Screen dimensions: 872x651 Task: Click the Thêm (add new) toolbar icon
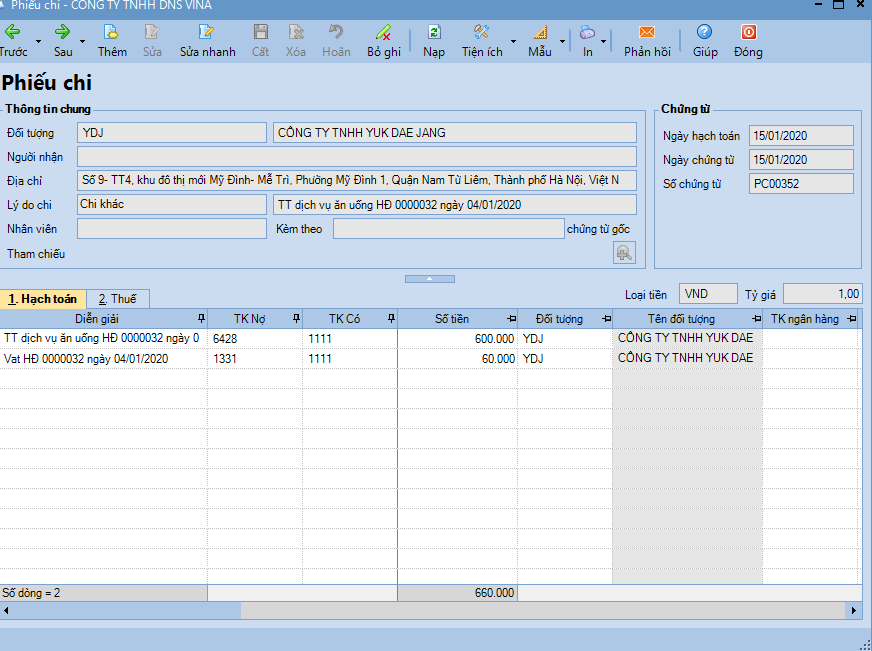pos(112,40)
